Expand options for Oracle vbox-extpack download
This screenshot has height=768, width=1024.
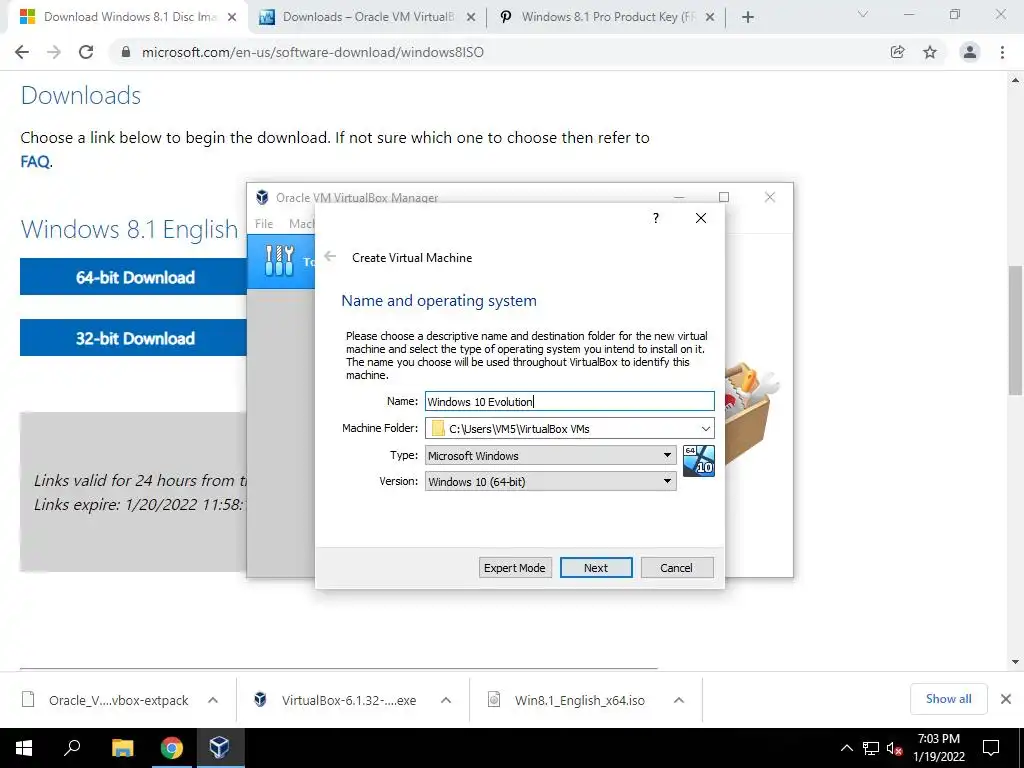(x=213, y=700)
